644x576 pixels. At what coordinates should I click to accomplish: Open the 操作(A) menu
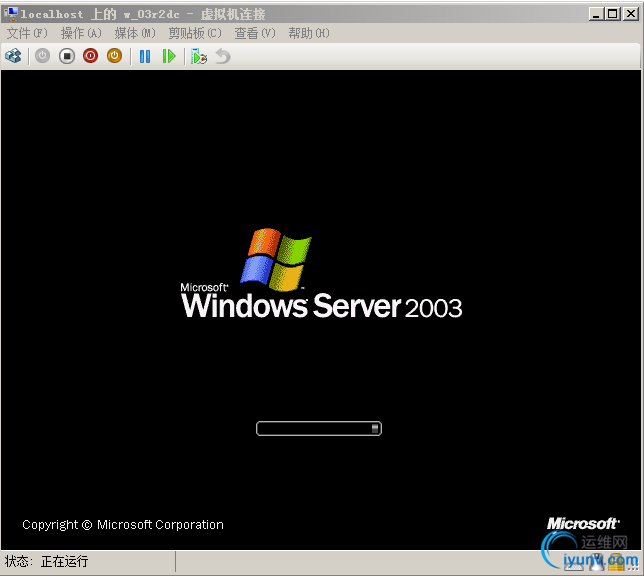(x=81, y=33)
